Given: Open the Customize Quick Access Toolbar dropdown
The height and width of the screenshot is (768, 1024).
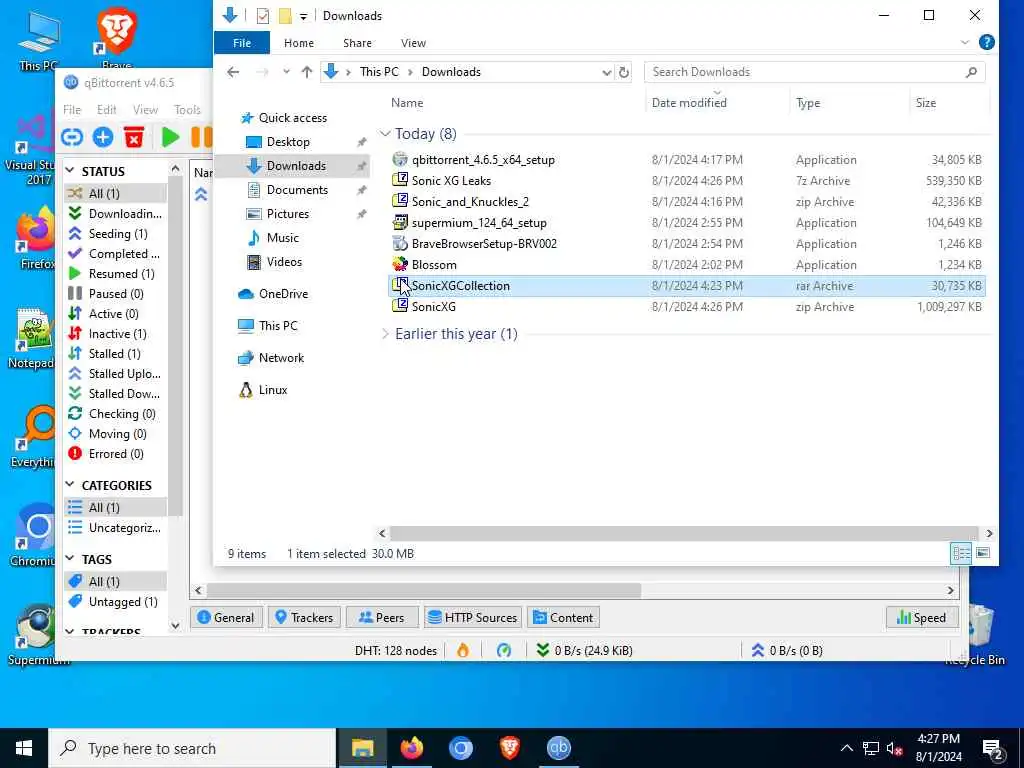Looking at the screenshot, I should click(x=303, y=16).
